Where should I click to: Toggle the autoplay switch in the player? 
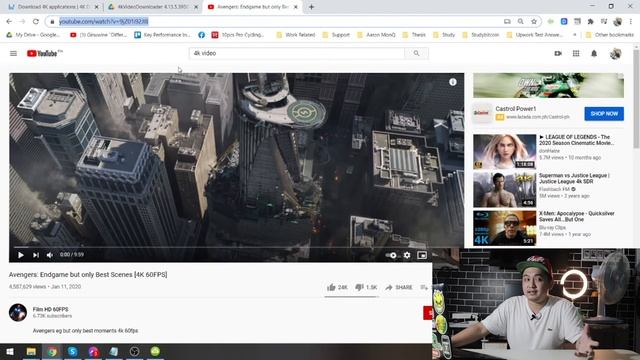[x=391, y=255]
